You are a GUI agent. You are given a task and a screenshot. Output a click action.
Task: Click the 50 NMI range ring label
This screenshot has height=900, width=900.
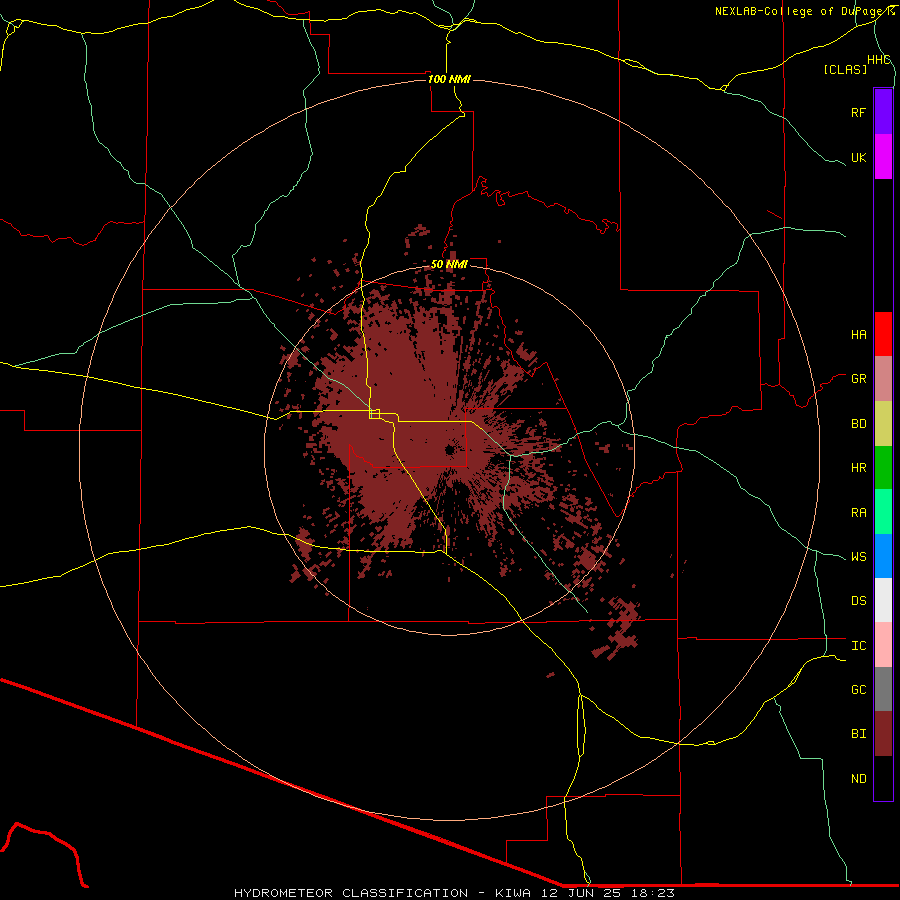tap(449, 264)
